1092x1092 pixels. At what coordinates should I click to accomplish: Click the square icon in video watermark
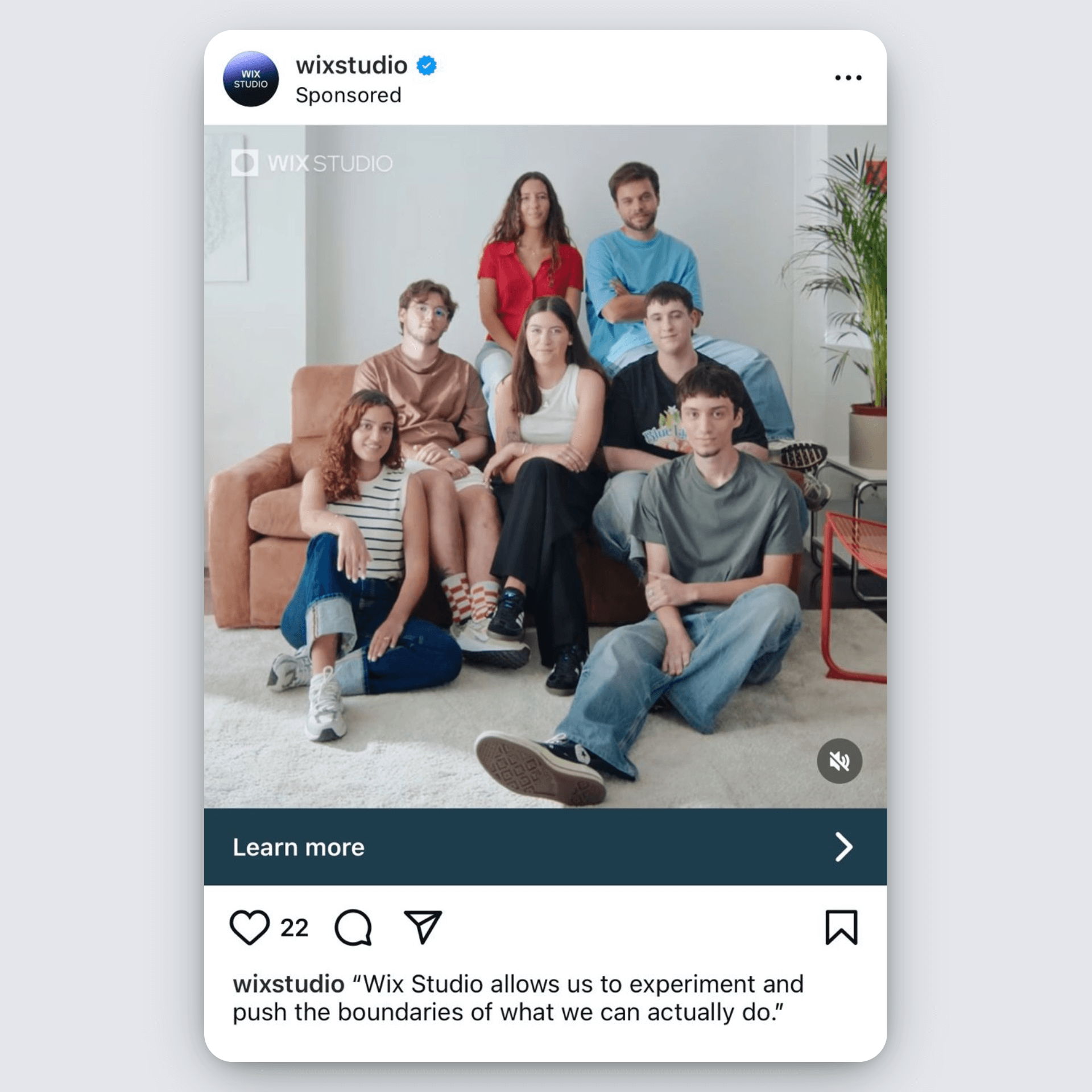click(245, 163)
